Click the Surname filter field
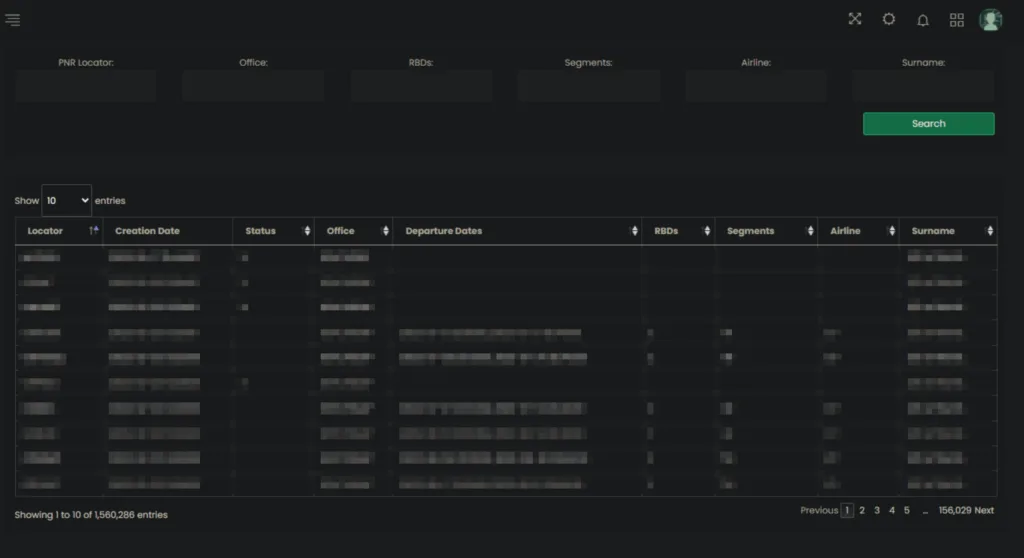The image size is (1024, 558). pyautogui.click(x=923, y=86)
